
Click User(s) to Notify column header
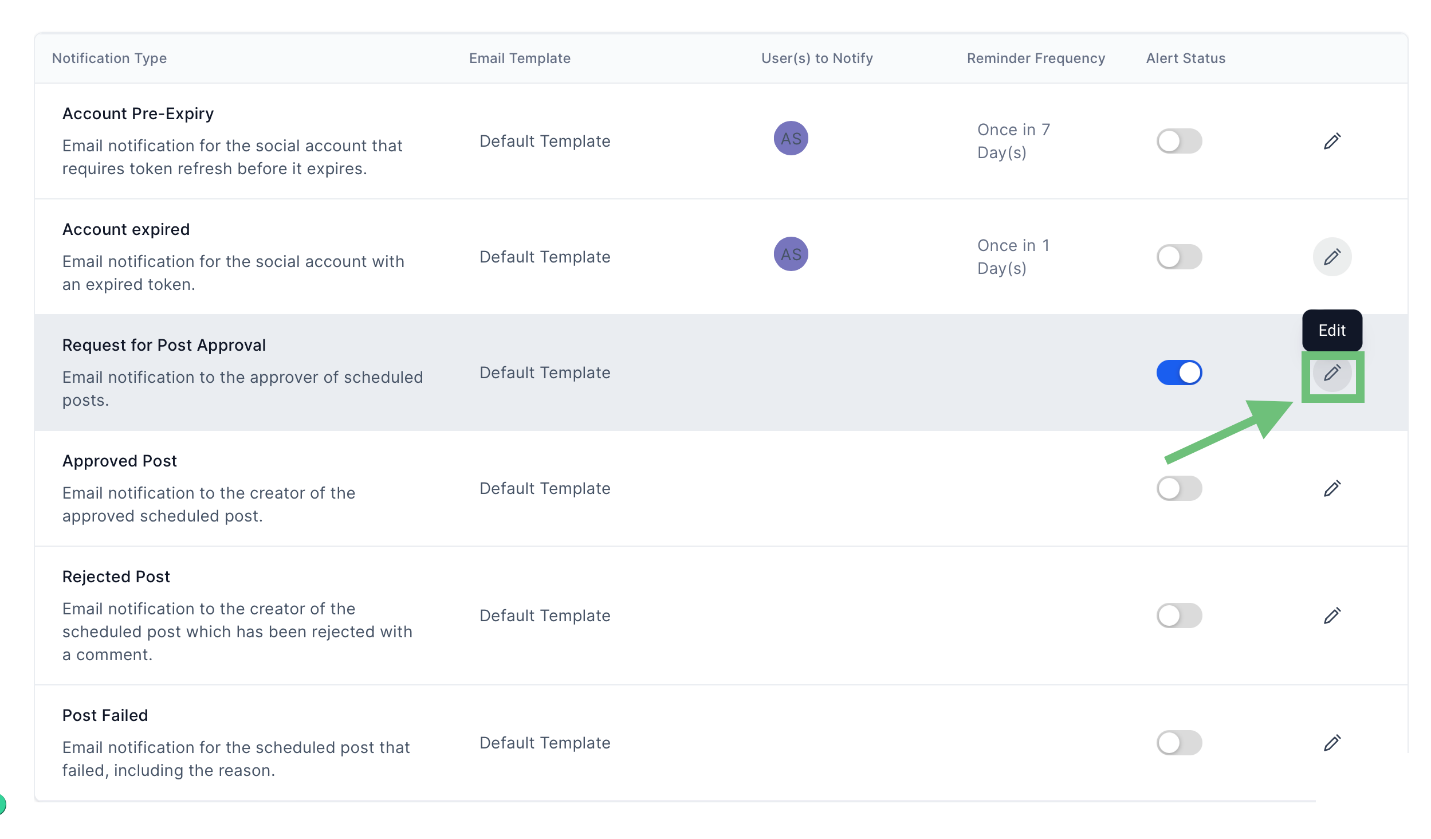(x=817, y=58)
